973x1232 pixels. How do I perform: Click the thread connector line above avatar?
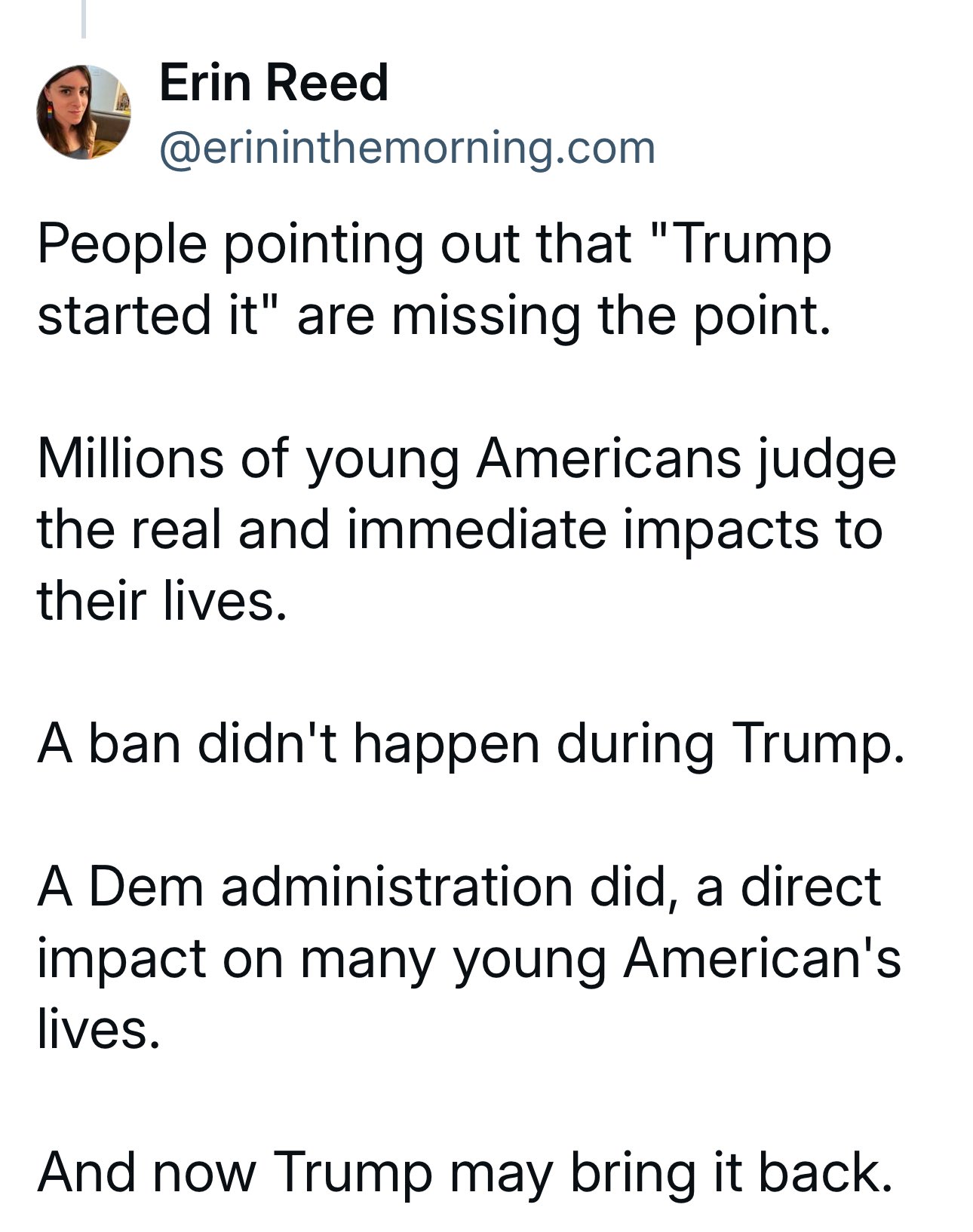pos(84,19)
